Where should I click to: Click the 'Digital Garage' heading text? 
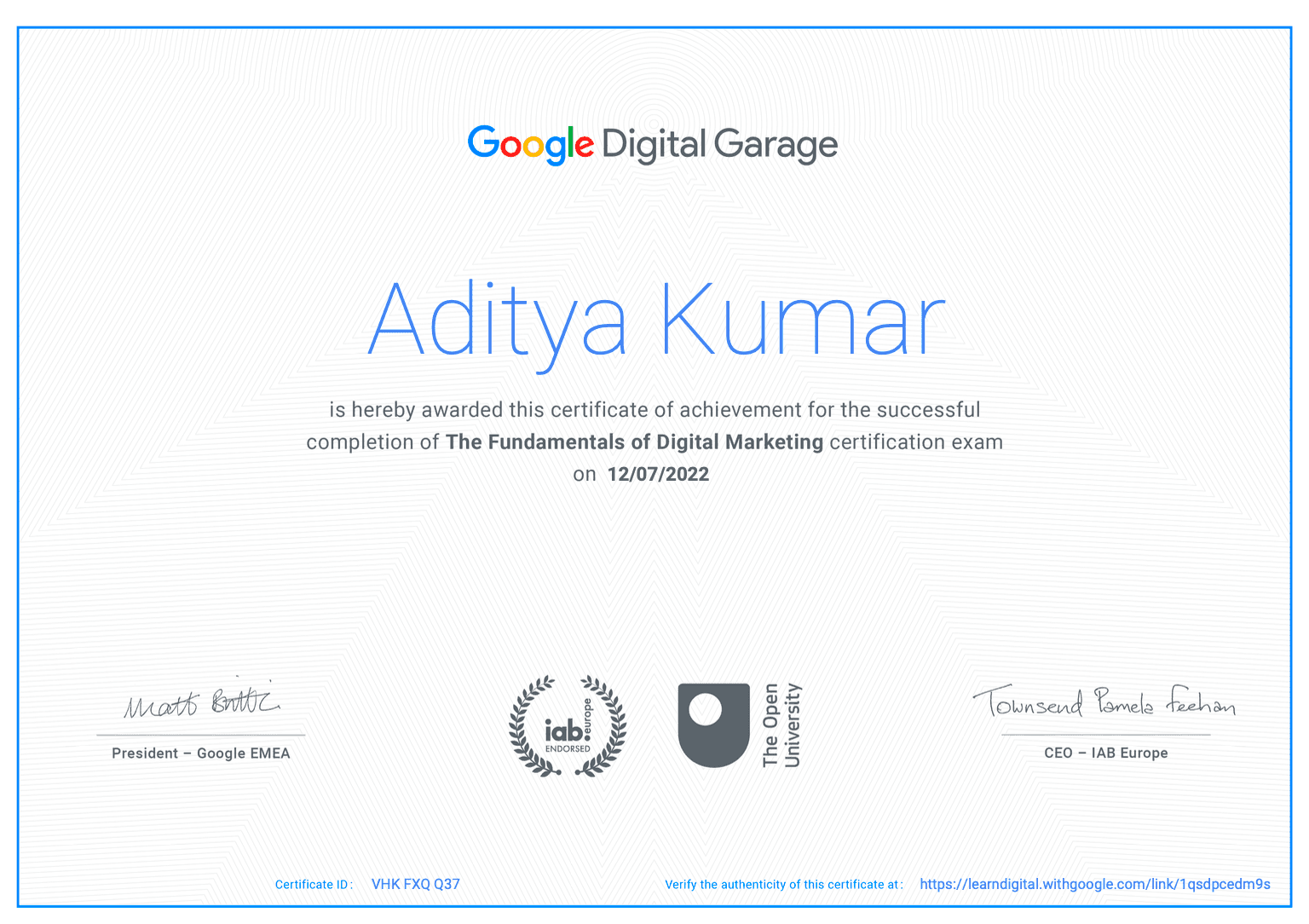720,145
